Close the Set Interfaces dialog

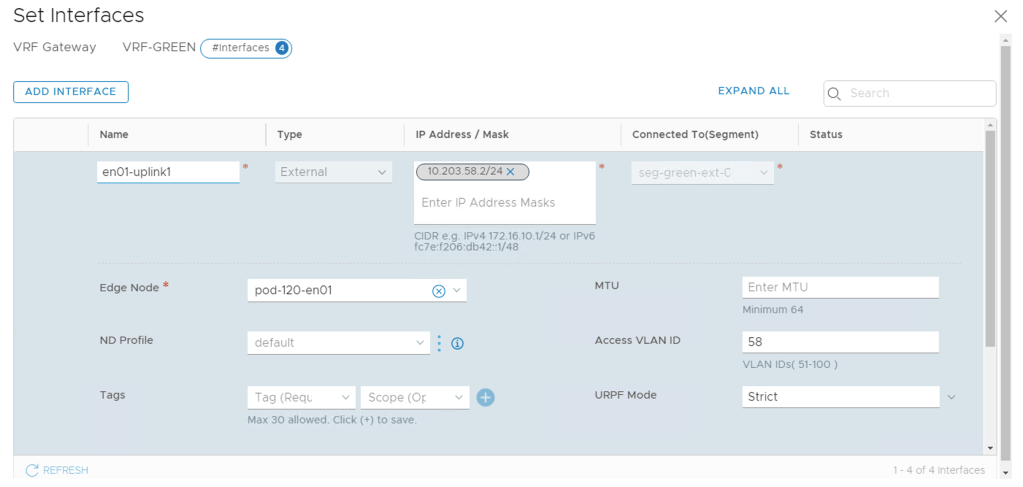point(1000,16)
